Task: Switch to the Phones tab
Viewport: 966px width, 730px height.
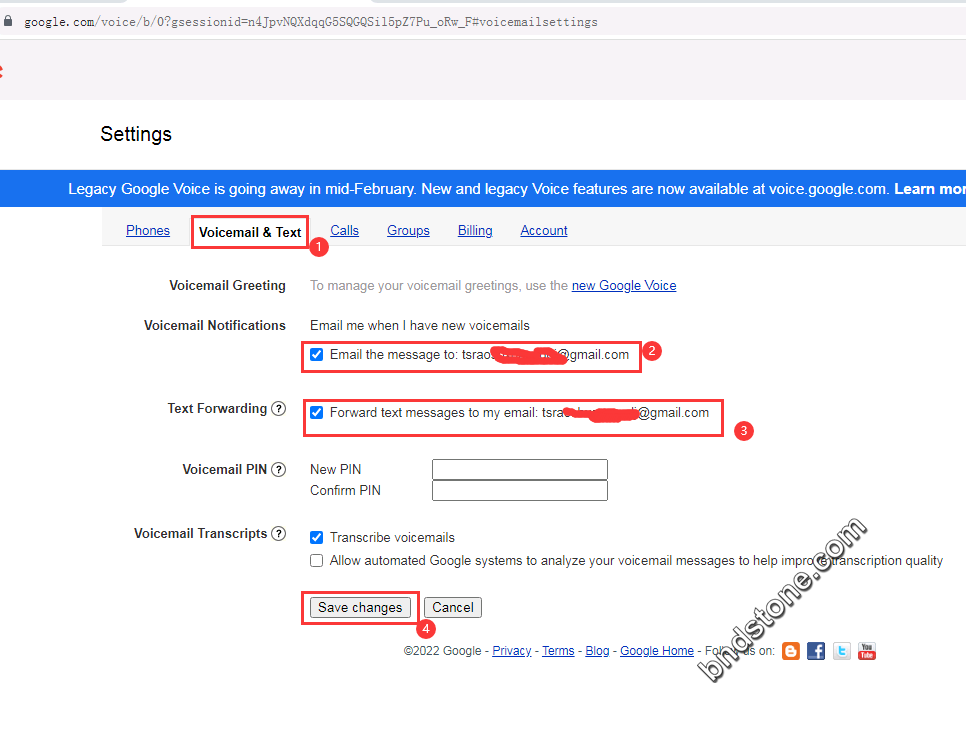Action: coord(148,230)
